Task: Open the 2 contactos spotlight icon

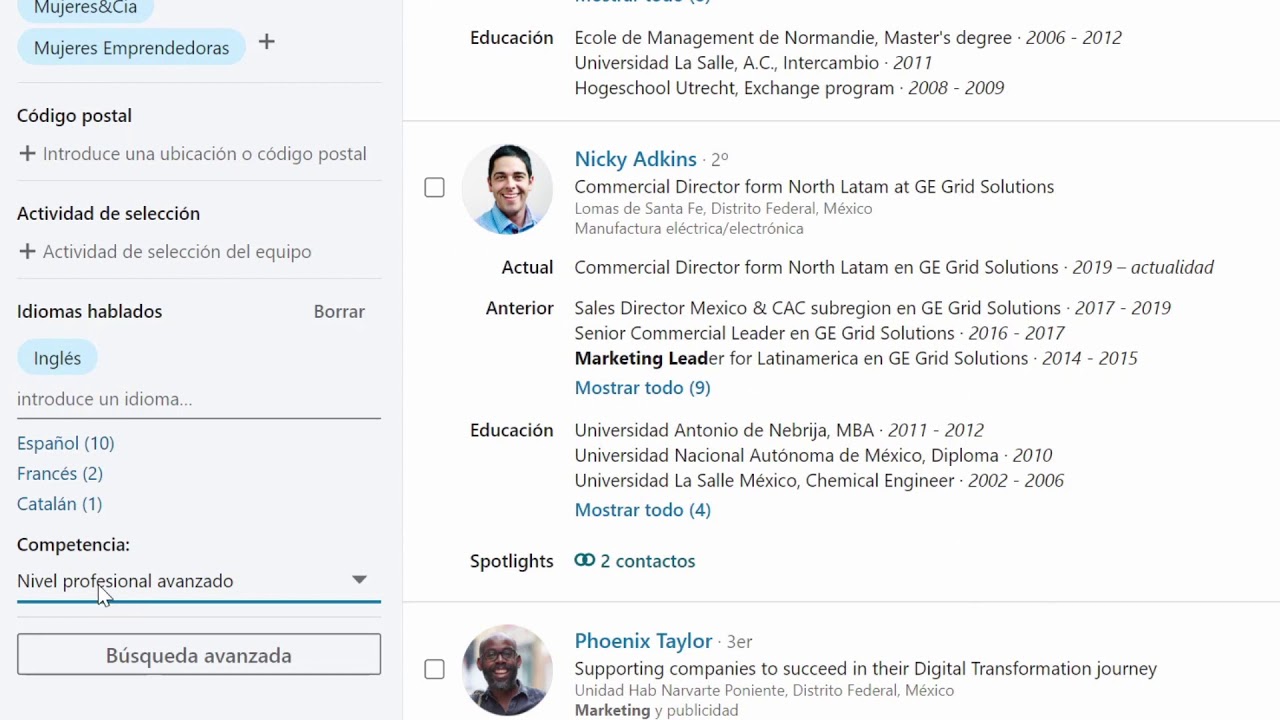Action: tap(584, 560)
